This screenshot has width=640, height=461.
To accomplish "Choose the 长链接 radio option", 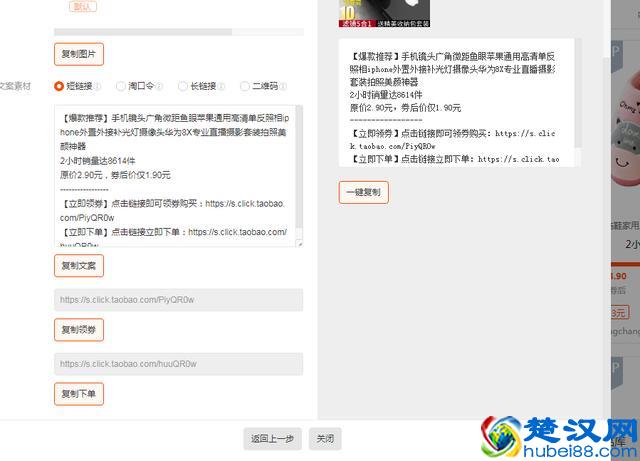I will tap(183, 86).
